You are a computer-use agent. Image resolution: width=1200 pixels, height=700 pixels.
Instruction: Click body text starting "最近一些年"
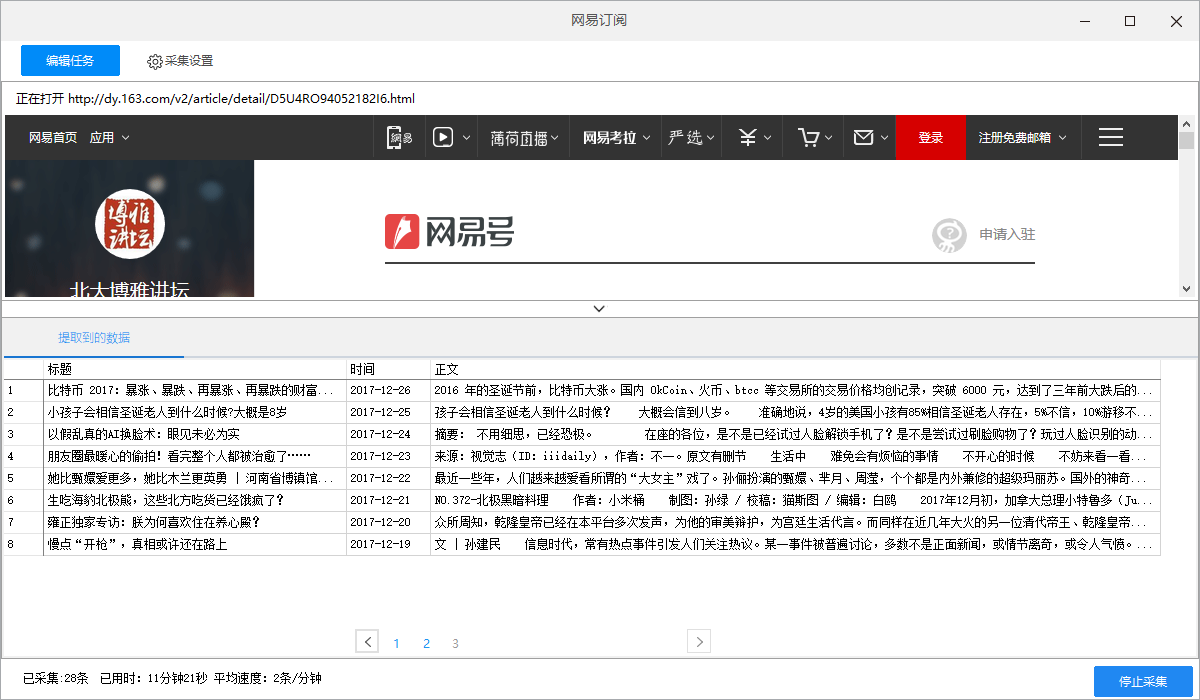click(x=795, y=478)
